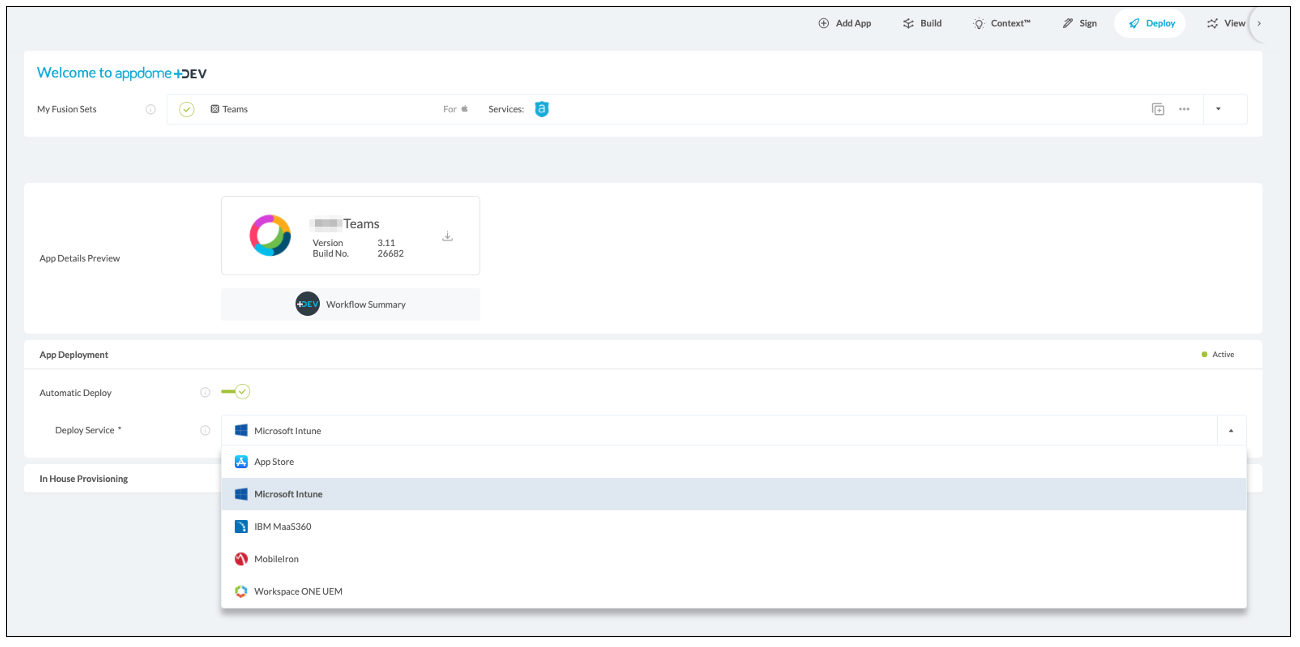Click the duplicate fusion set icon
This screenshot has width=1300, height=647.
[1158, 109]
